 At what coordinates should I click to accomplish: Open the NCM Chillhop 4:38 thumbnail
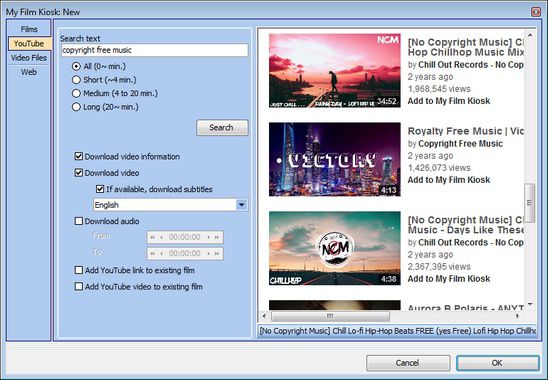point(334,248)
